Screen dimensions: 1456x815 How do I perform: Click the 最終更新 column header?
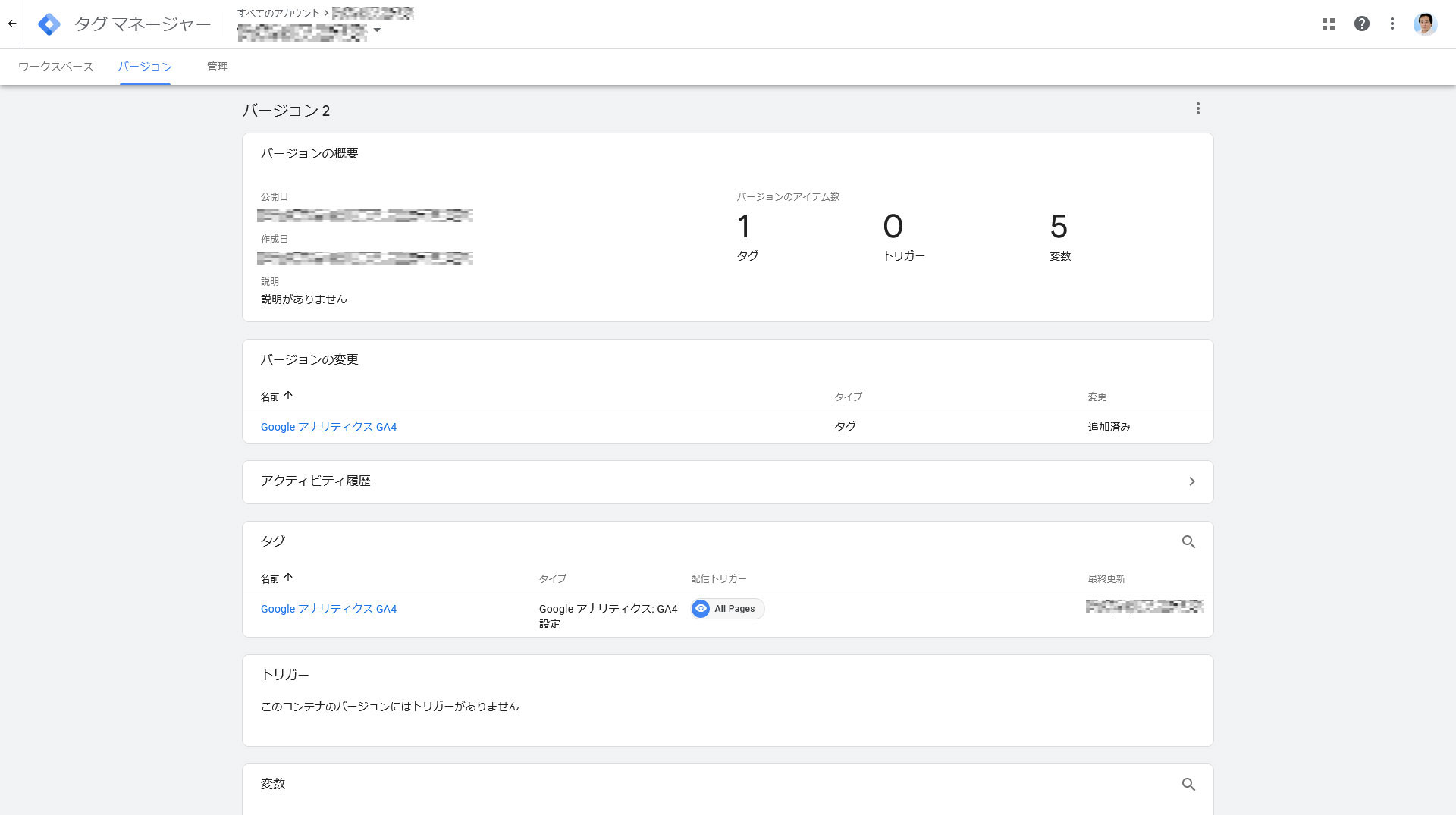(x=1106, y=578)
